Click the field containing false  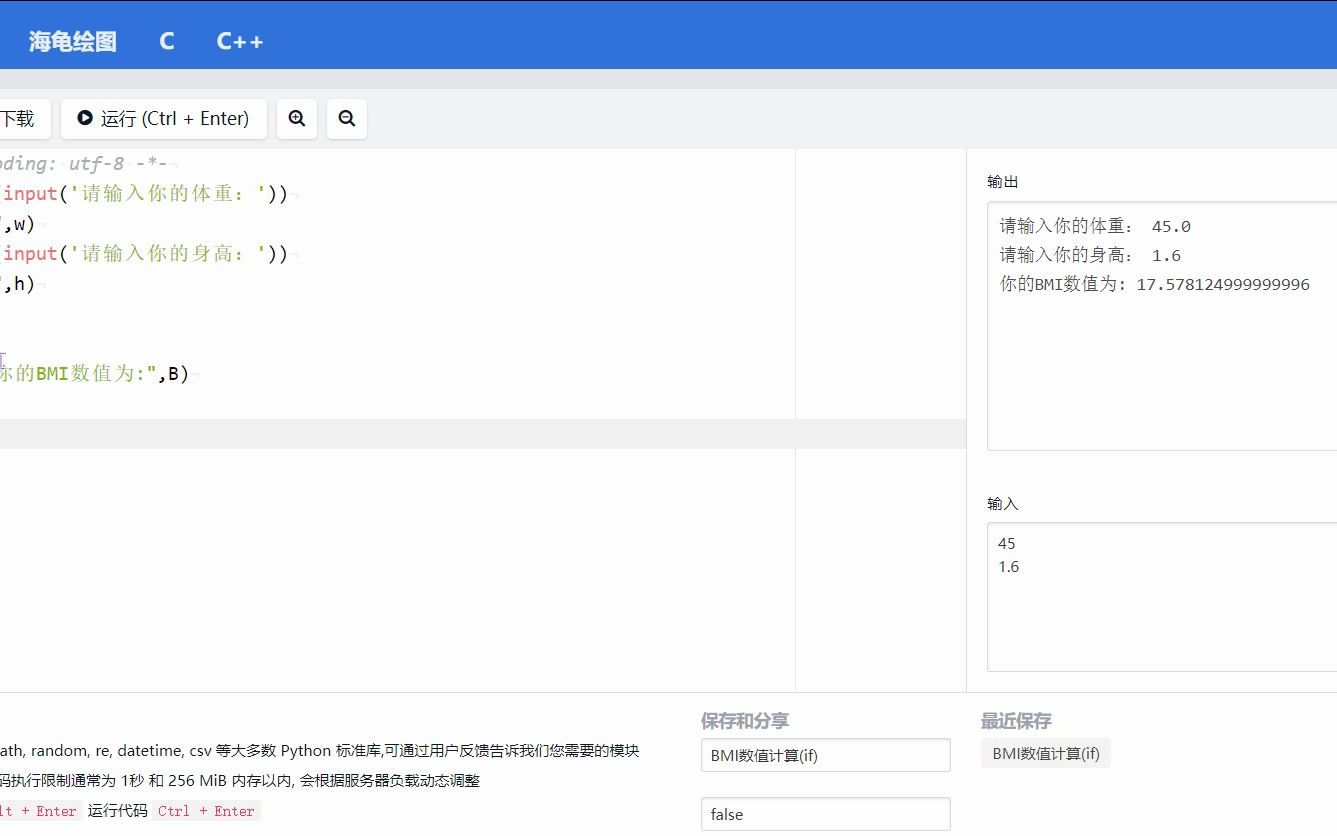click(826, 814)
